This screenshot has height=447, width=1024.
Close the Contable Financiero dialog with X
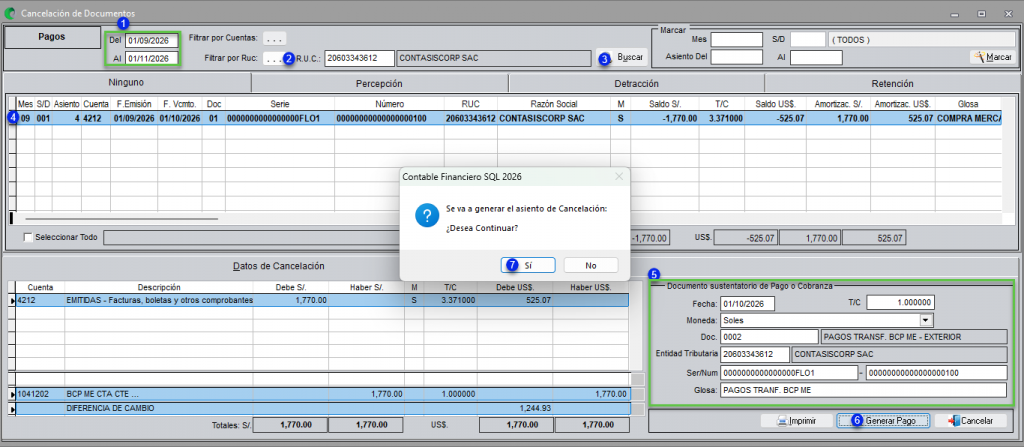click(618, 176)
